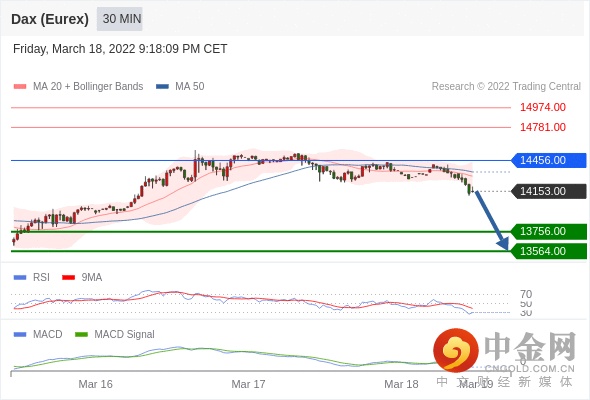Click the MA 50 legend label
This screenshot has height=400, width=590.
[x=190, y=87]
